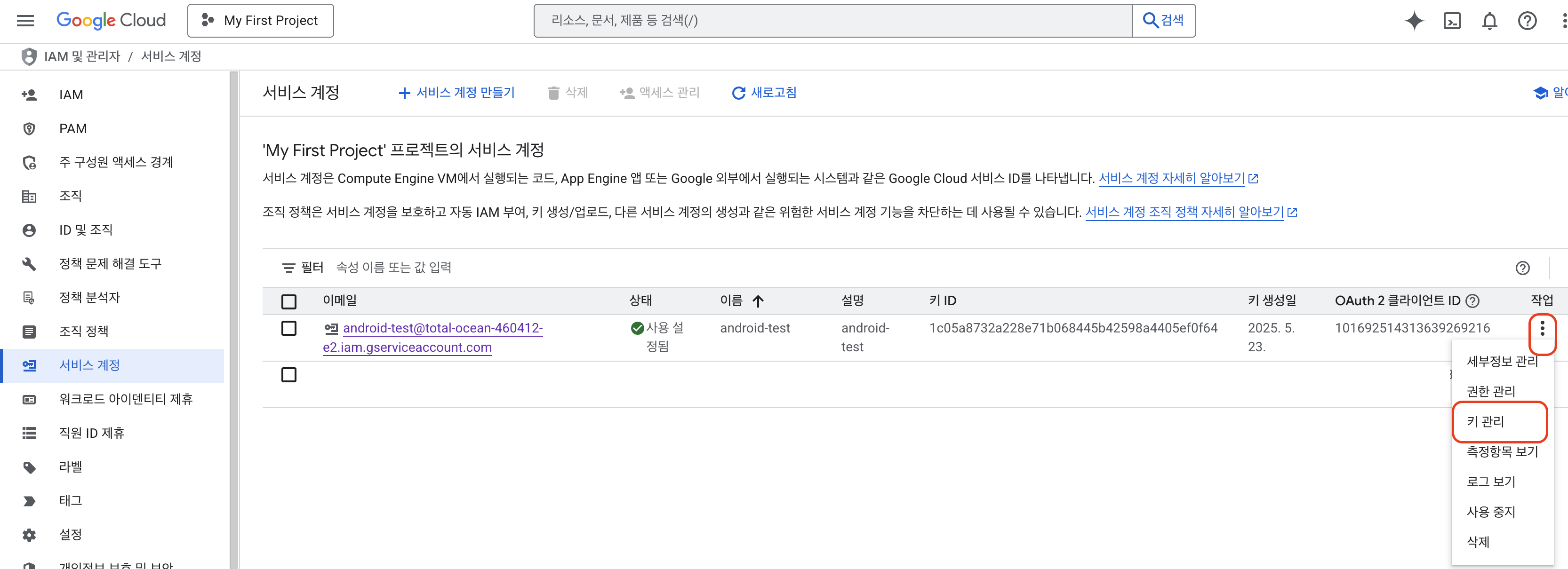The image size is (1568, 569).
Task: Click the 상태 column header
Action: 640,300
